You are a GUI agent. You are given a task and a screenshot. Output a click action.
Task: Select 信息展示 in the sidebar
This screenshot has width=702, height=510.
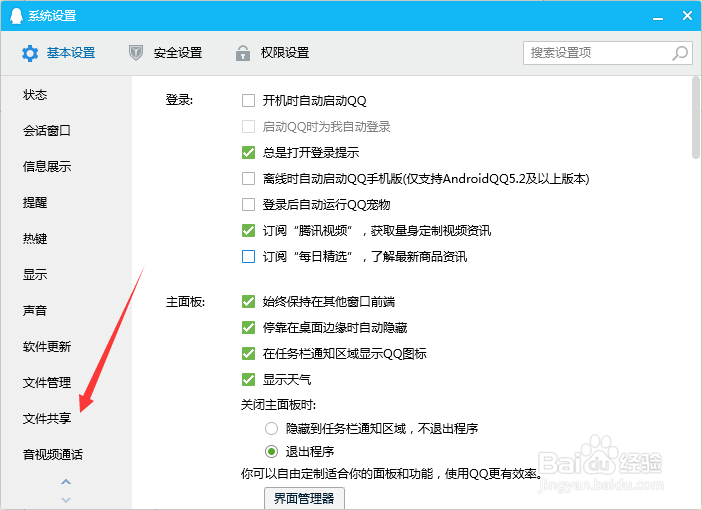(x=47, y=167)
